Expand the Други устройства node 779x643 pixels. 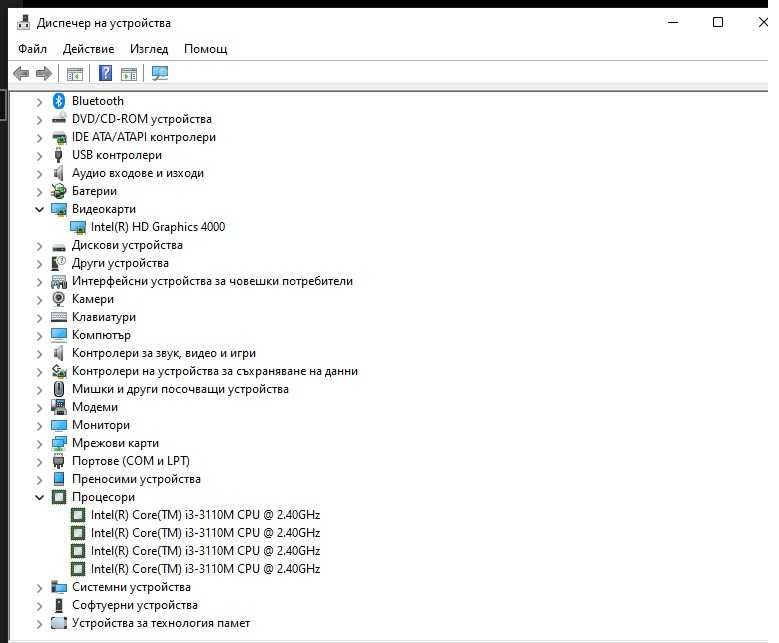(39, 264)
